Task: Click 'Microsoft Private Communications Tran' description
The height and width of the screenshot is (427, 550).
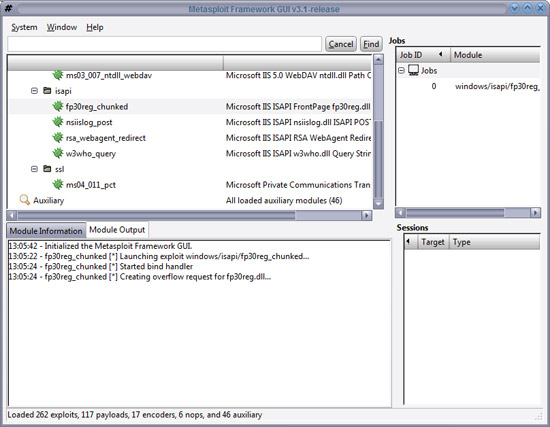Action: (x=298, y=185)
